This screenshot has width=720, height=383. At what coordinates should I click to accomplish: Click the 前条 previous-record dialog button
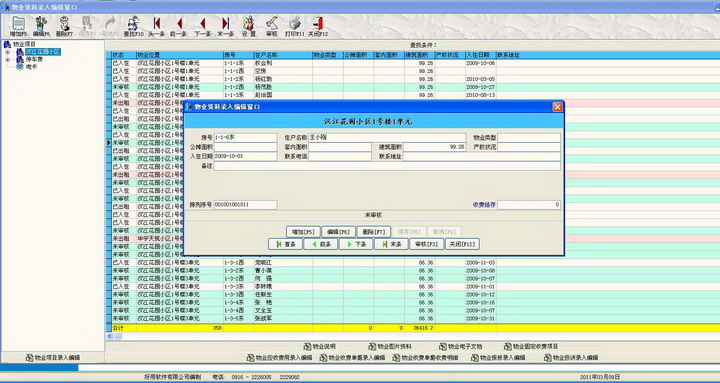321,244
